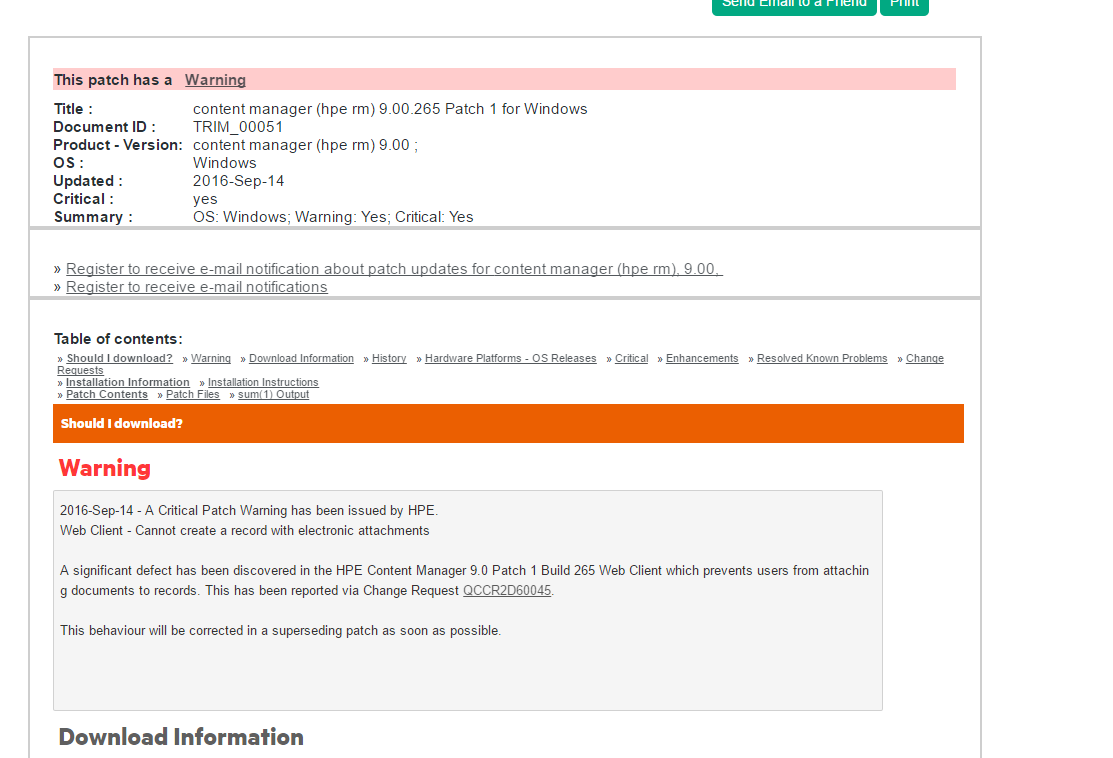The height and width of the screenshot is (758, 1113).
Task: Click the Updated date 2016-Sep-14
Action: [x=238, y=181]
